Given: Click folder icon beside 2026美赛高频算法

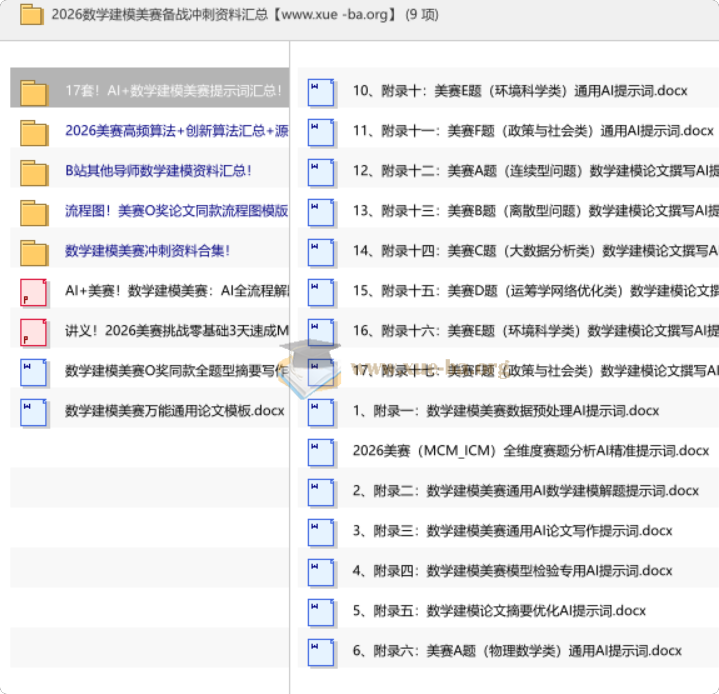Looking at the screenshot, I should (x=34, y=131).
